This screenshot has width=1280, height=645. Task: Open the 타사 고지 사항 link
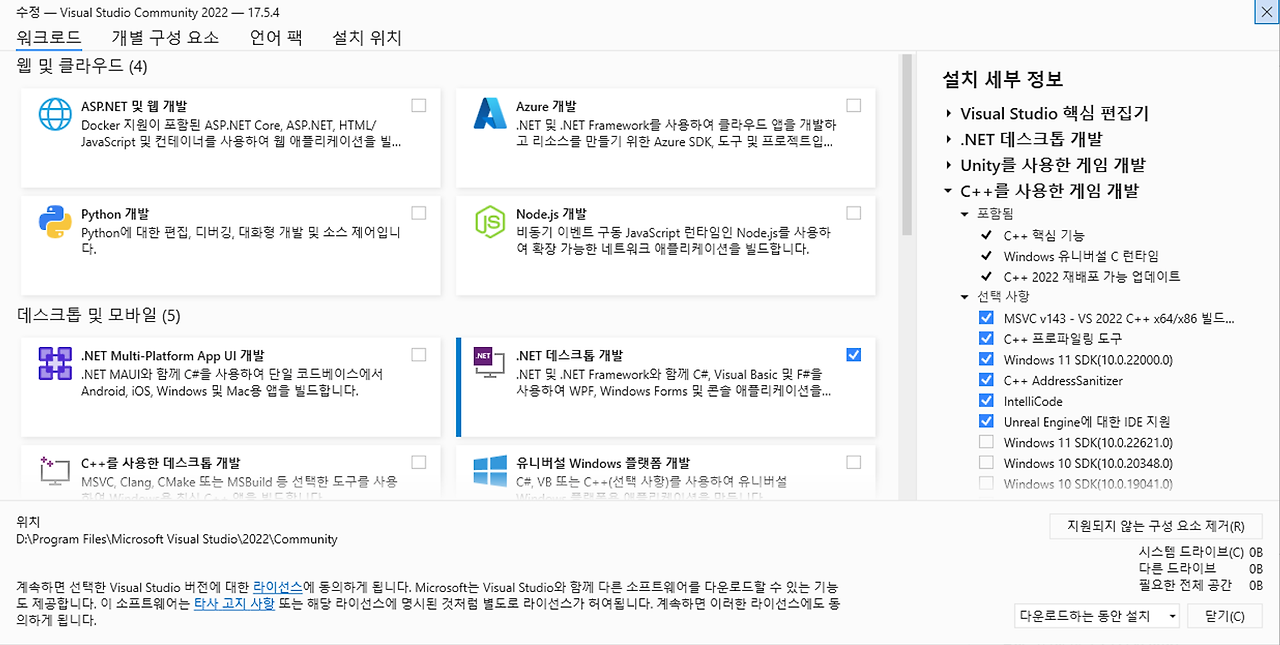234,604
